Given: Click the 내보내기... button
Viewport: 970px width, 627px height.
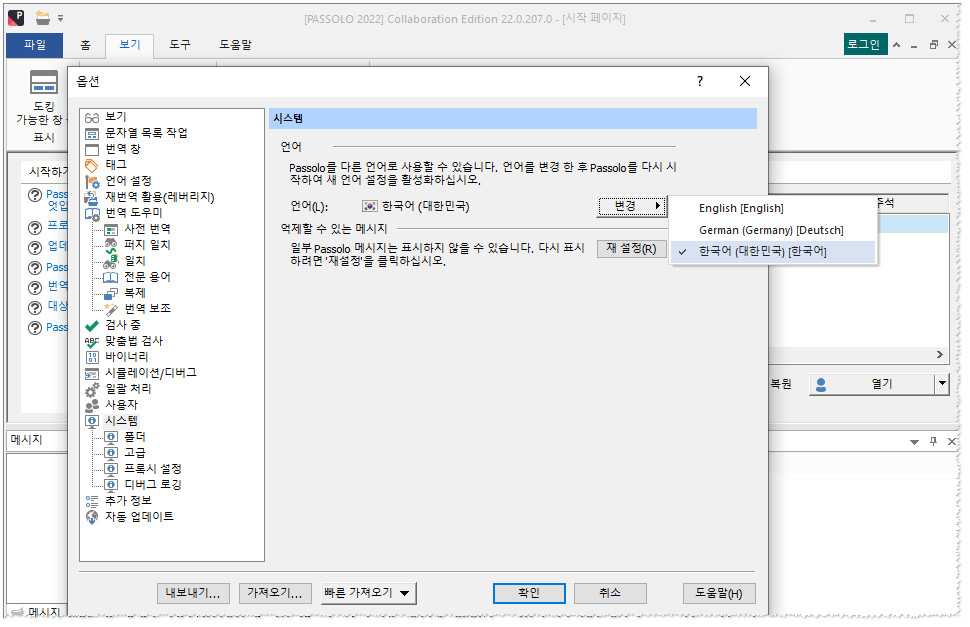Looking at the screenshot, I should (193, 594).
